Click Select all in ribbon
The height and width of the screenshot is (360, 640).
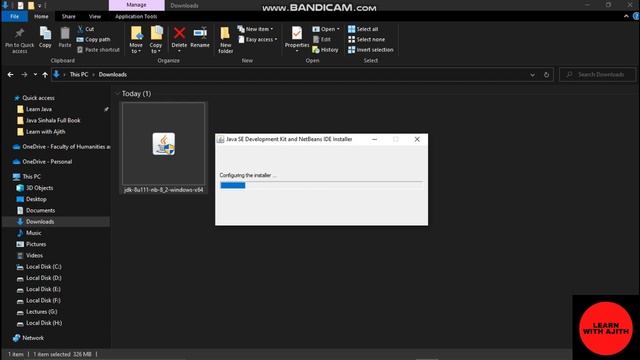363,29
